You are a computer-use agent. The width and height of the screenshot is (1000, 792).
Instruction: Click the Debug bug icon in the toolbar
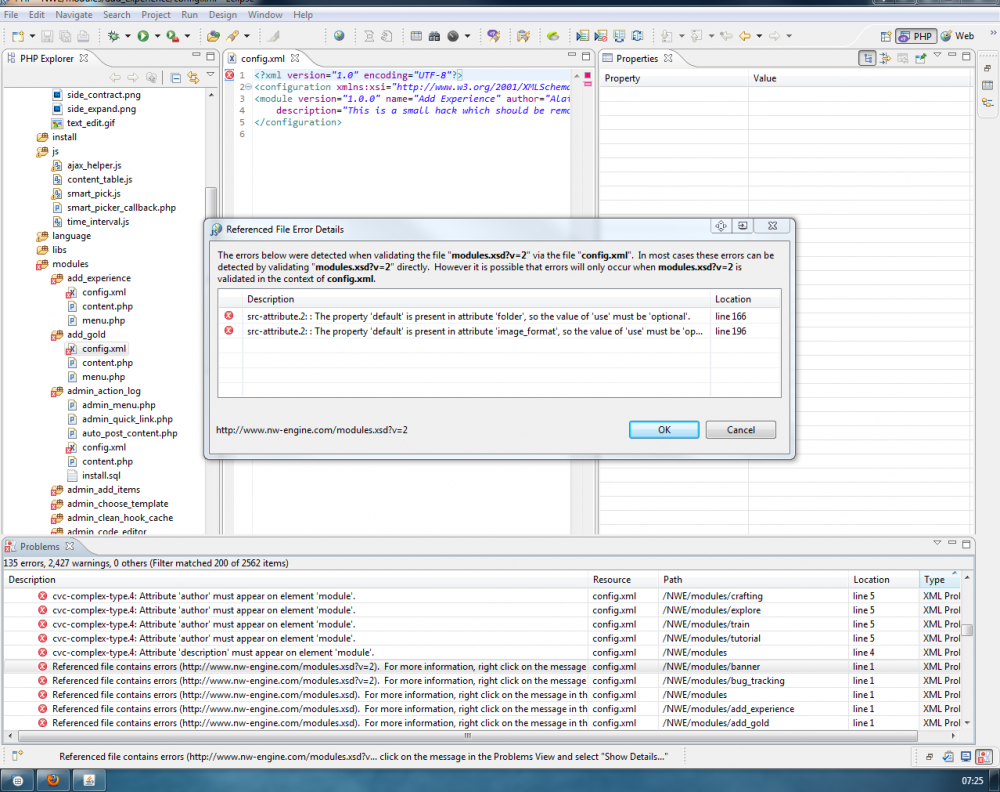[x=113, y=36]
